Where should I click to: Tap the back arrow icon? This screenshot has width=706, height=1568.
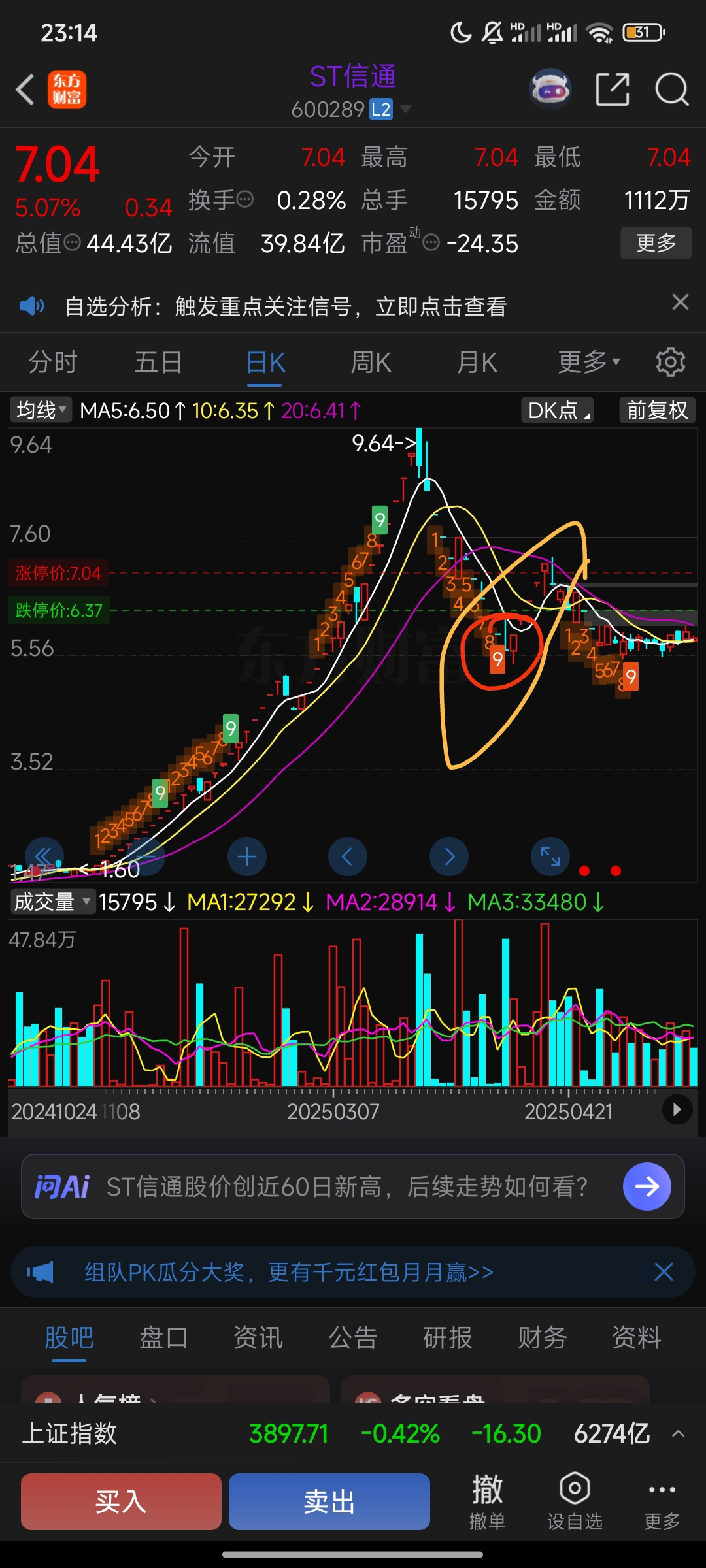click(x=25, y=90)
